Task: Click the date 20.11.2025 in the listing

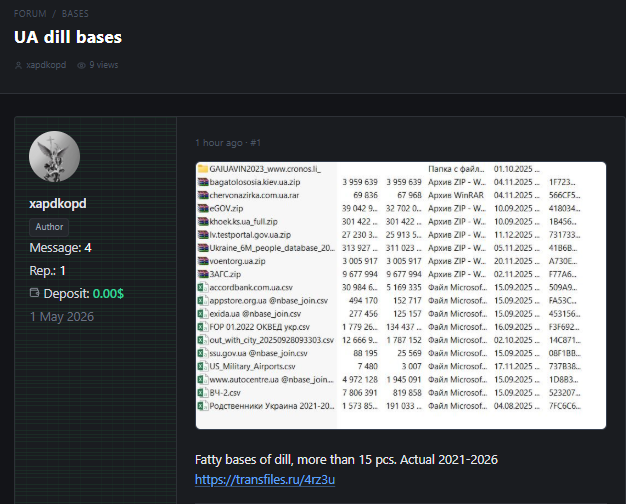Action: coord(516,261)
